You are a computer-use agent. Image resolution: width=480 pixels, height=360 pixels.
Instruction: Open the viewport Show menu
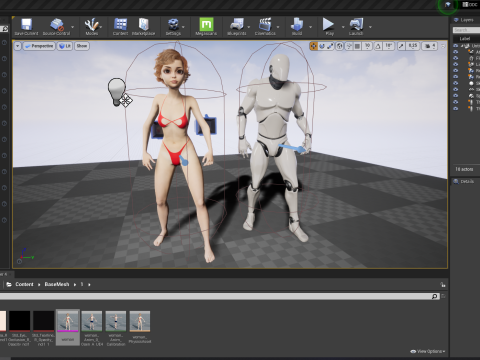[x=82, y=46]
